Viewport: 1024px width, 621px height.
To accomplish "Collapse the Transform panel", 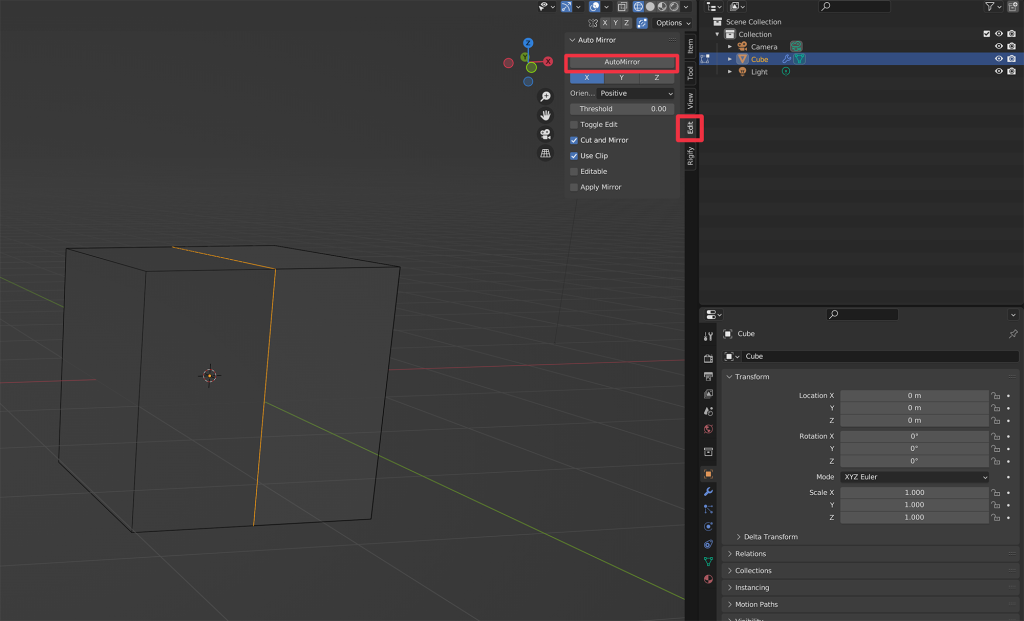I will (729, 377).
